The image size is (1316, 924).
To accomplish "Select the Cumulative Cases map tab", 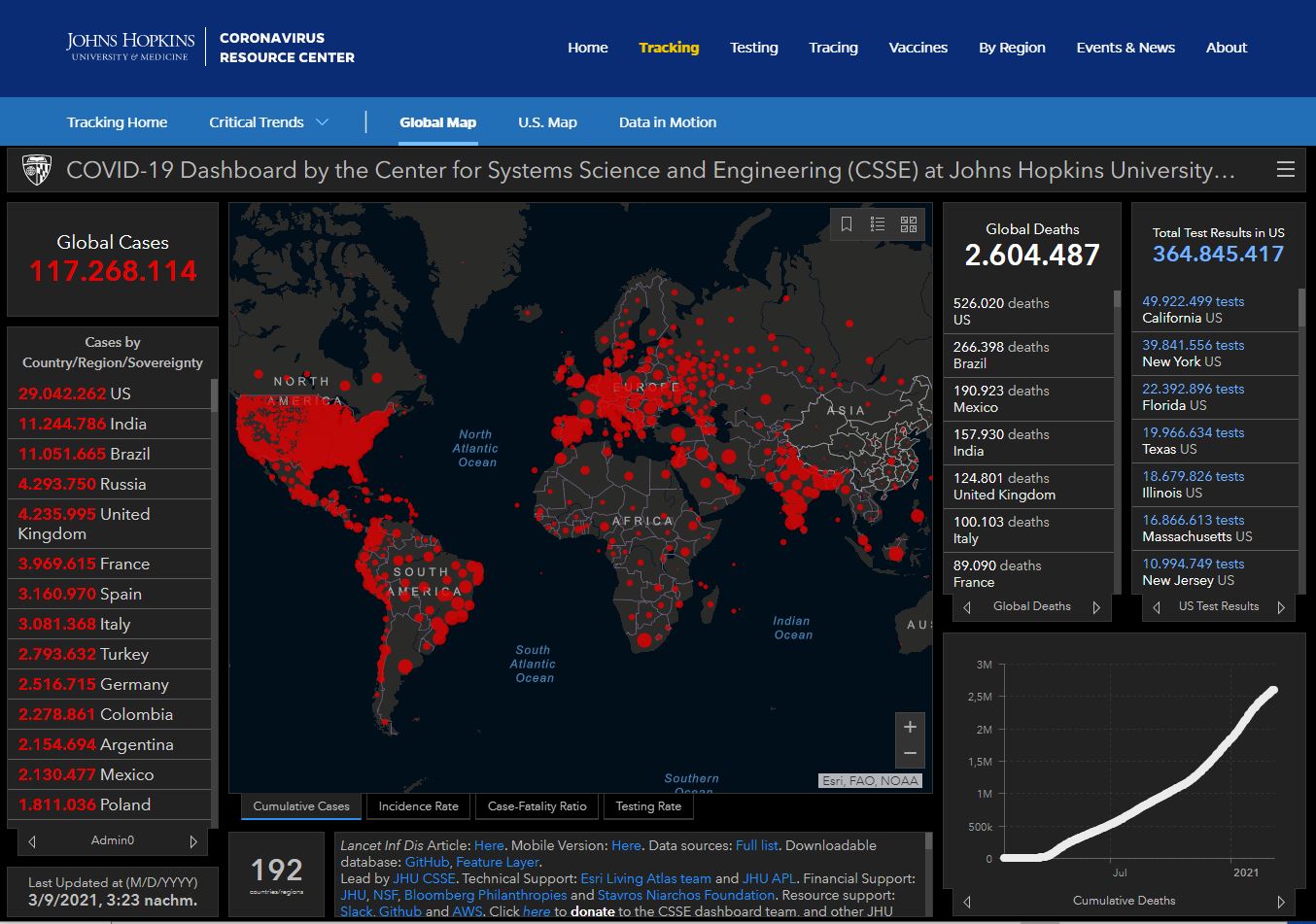I will tap(301, 806).
